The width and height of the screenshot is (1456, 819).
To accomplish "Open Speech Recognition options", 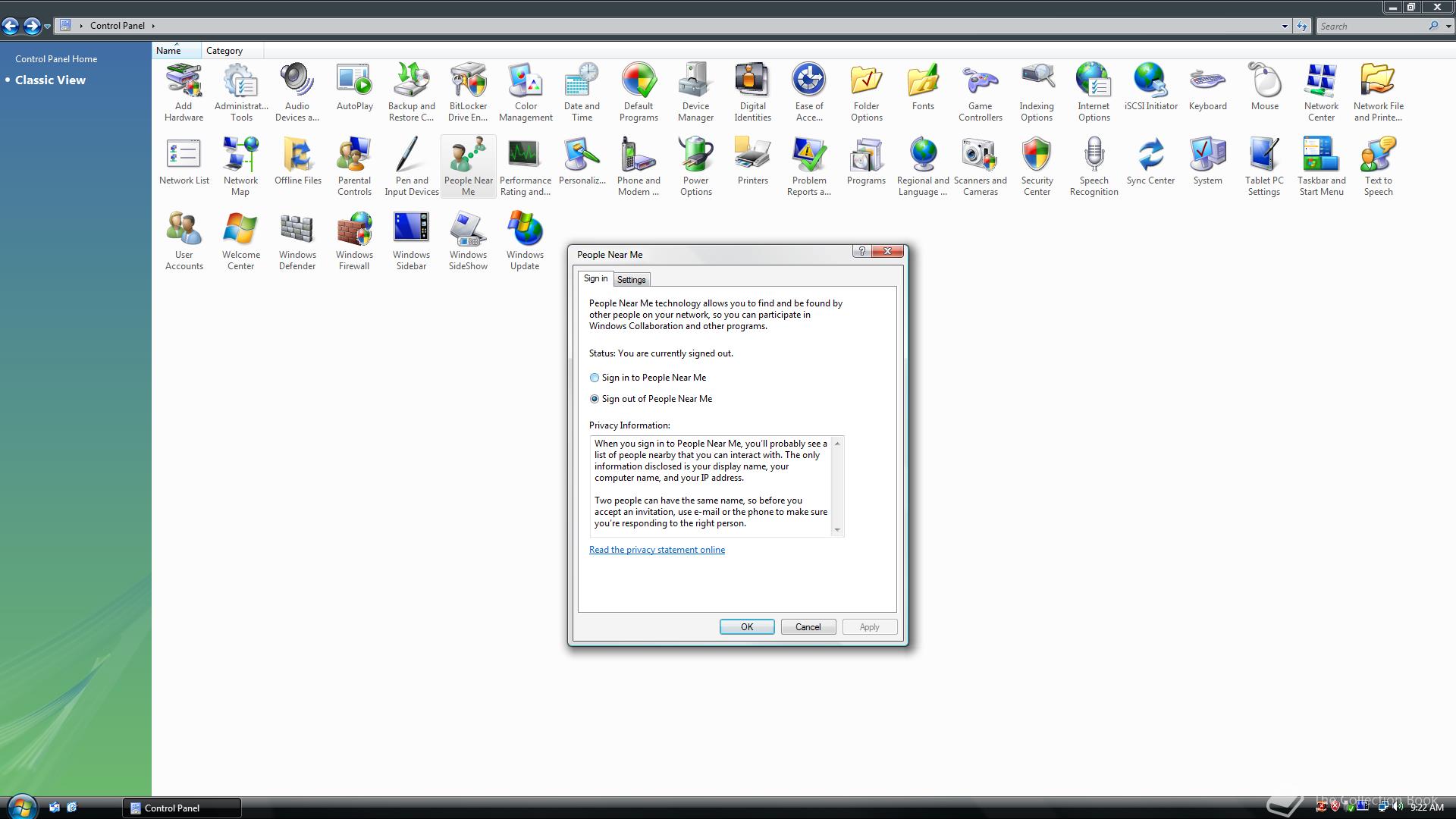I will tap(1094, 166).
